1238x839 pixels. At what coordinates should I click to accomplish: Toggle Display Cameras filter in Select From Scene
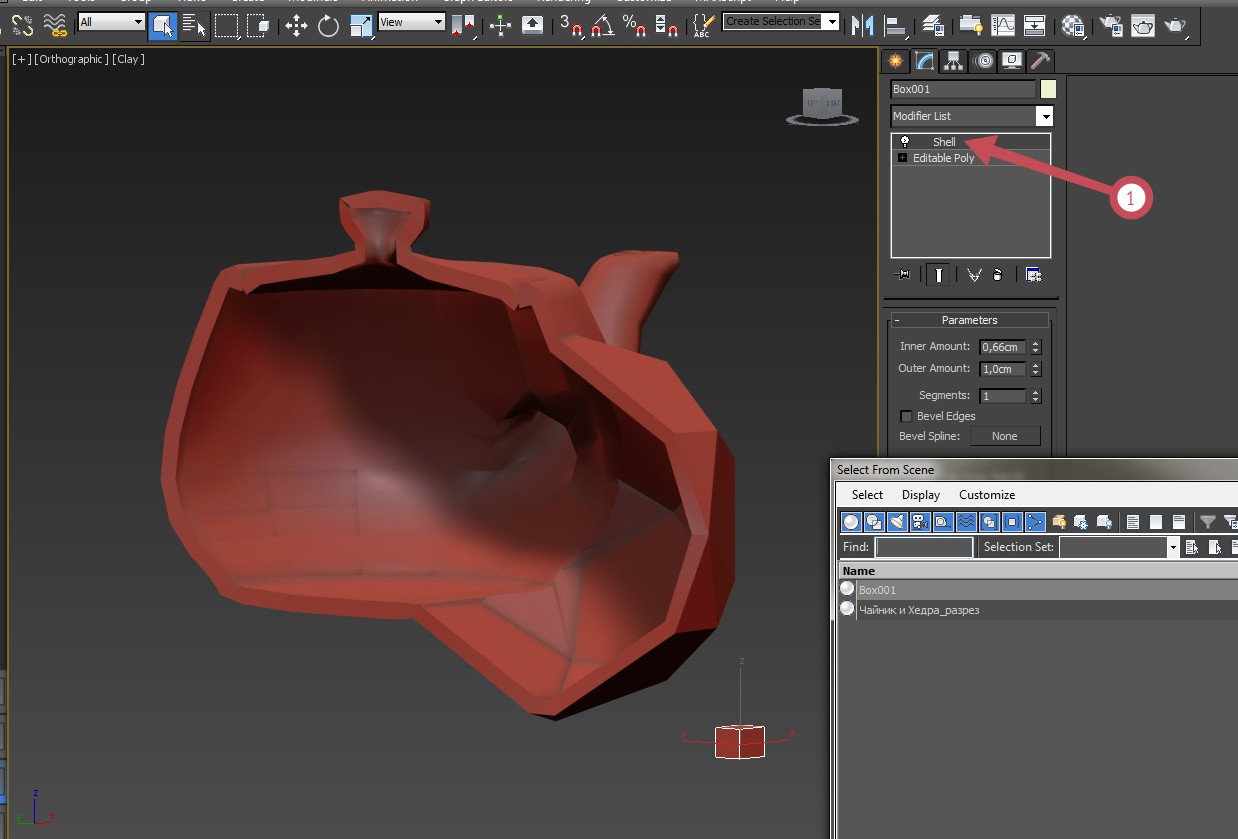920,521
